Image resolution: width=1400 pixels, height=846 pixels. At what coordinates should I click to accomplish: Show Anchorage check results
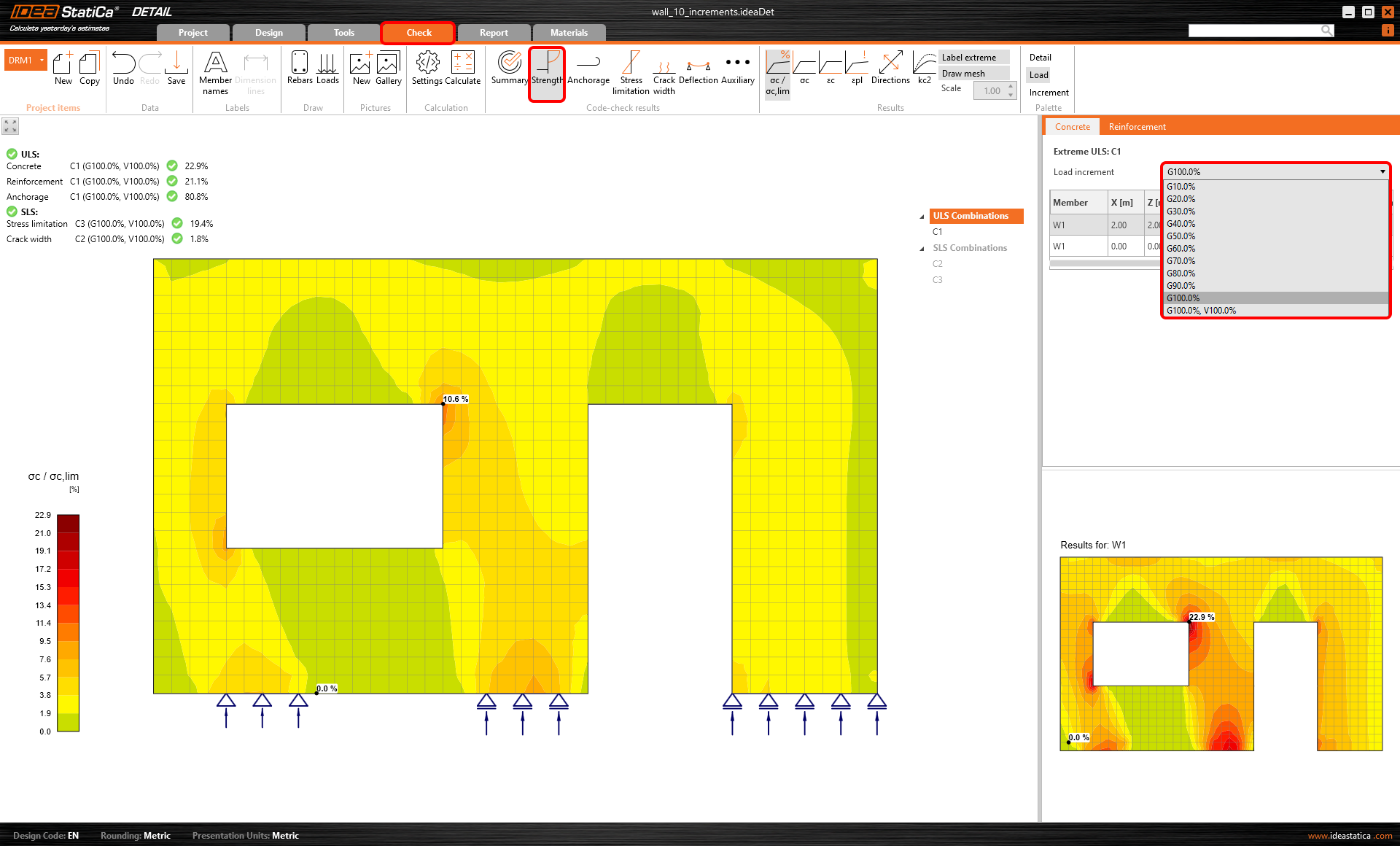click(588, 69)
